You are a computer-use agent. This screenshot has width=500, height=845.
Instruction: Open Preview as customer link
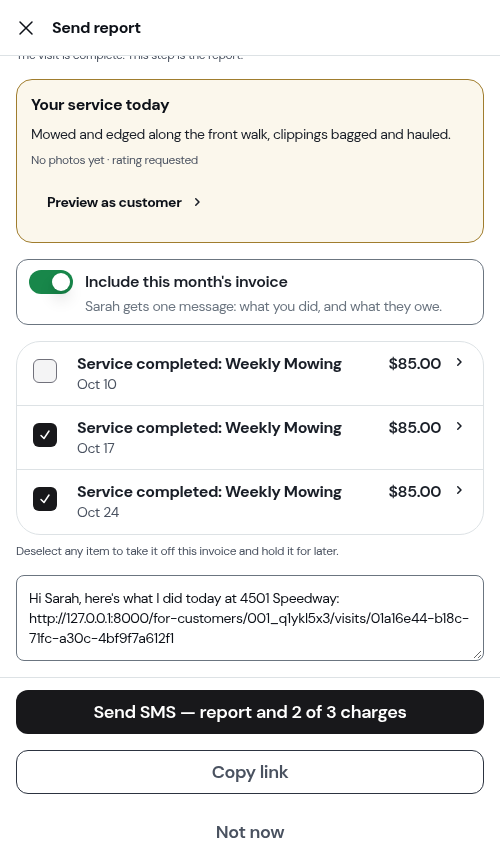pyautogui.click(x=124, y=202)
